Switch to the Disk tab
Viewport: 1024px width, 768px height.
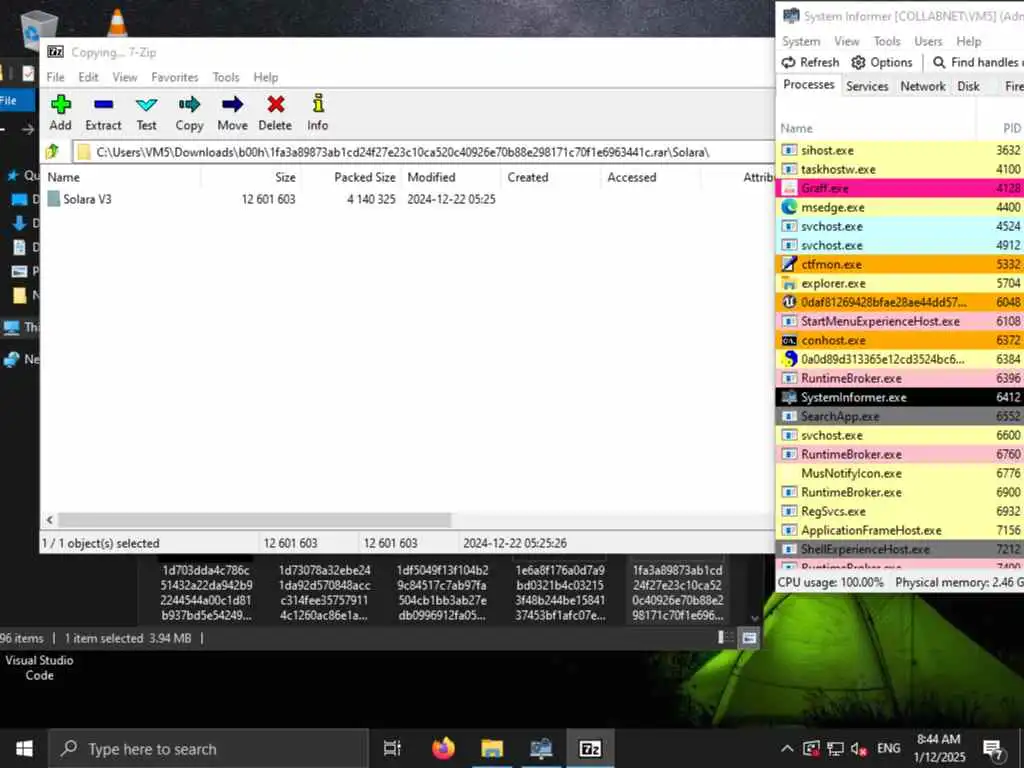pyautogui.click(x=968, y=86)
